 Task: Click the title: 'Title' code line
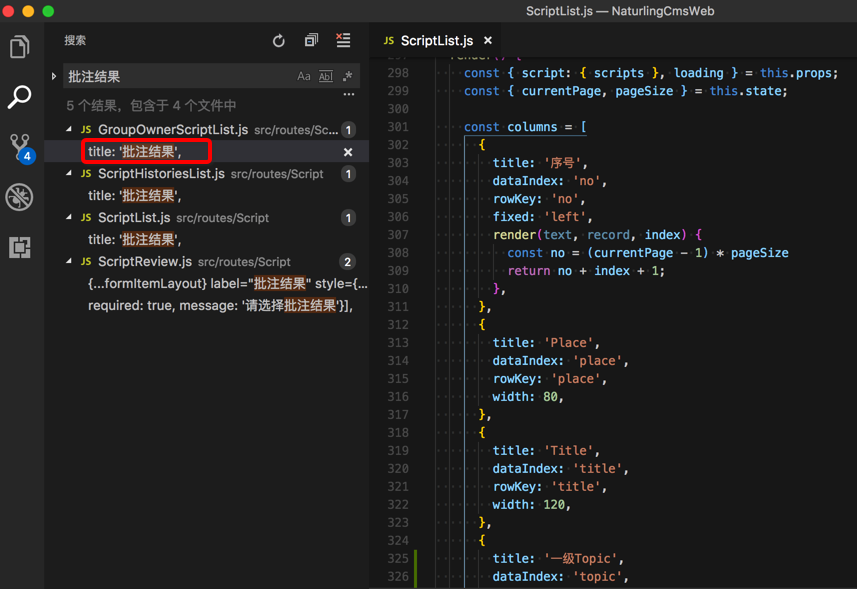tap(545, 451)
